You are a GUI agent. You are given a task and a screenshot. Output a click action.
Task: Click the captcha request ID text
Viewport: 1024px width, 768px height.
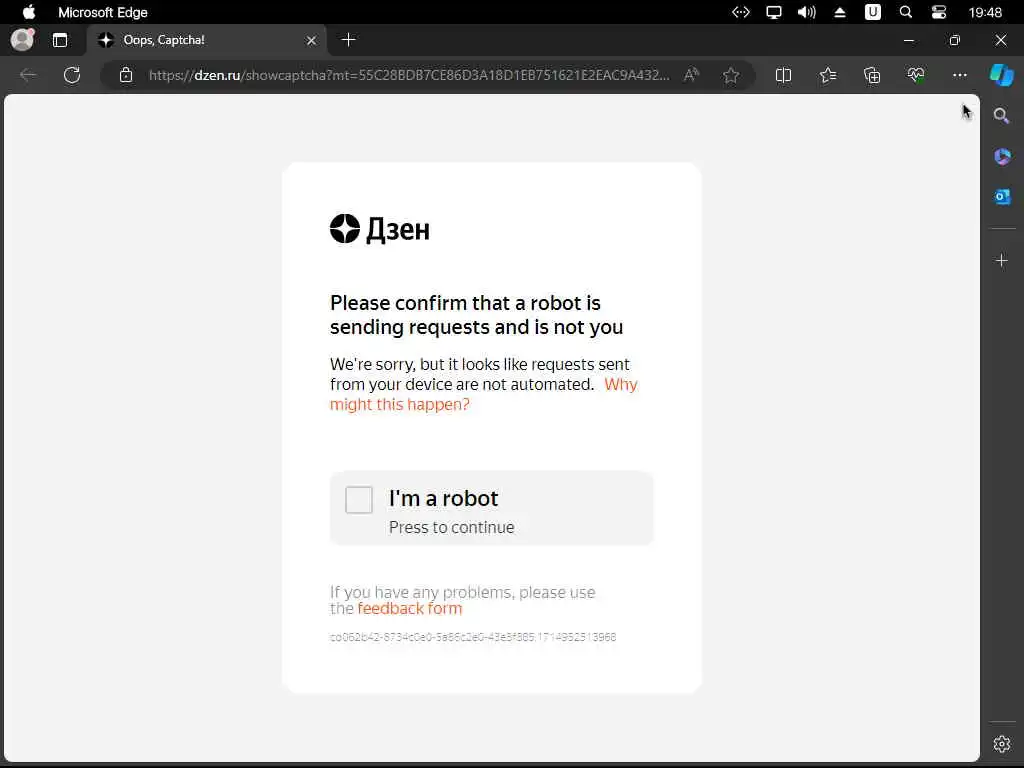(x=473, y=637)
